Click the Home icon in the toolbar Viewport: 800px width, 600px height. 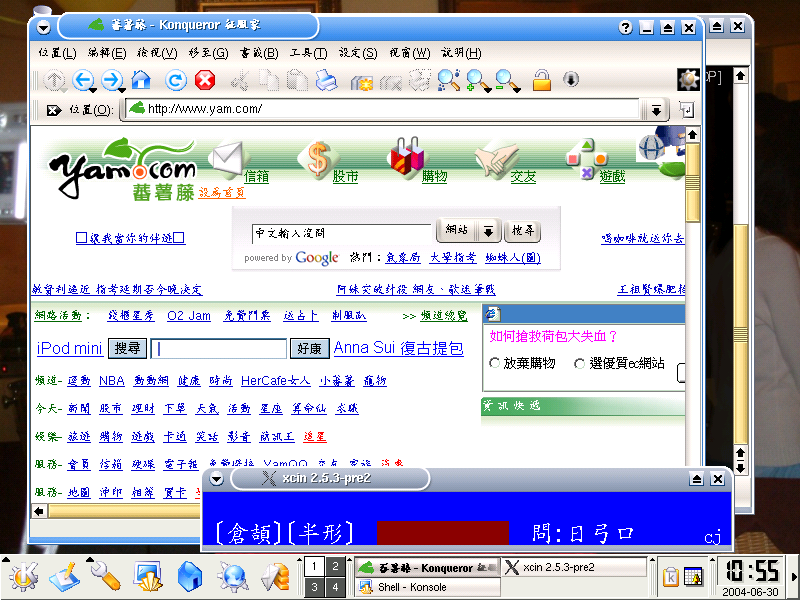(x=141, y=81)
